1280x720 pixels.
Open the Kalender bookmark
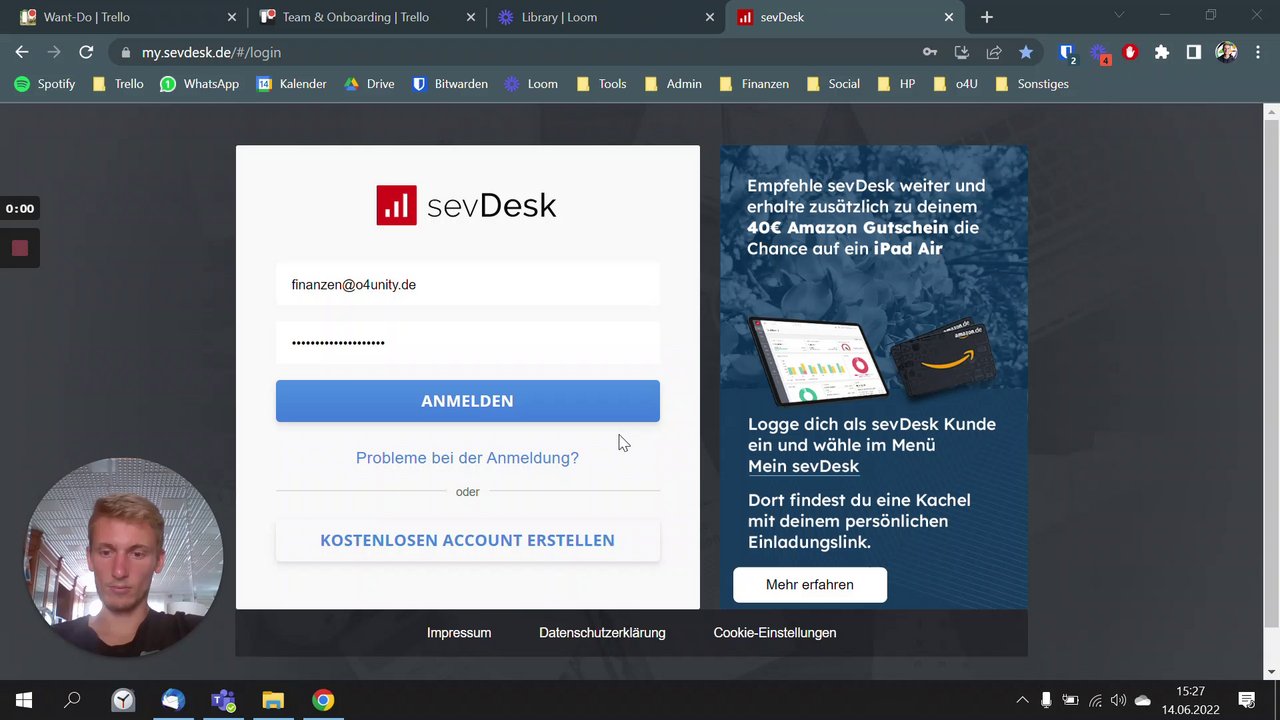pos(292,84)
